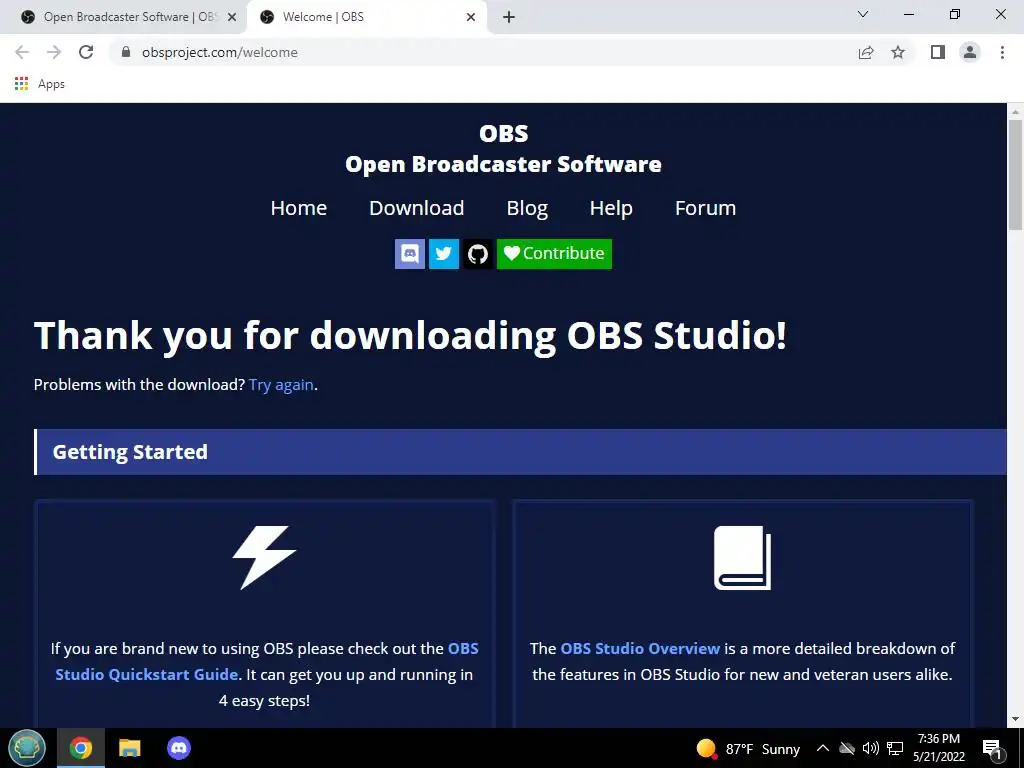The image size is (1024, 768).
Task: Open the weather widget showing 87°F Sunny
Action: (748, 748)
